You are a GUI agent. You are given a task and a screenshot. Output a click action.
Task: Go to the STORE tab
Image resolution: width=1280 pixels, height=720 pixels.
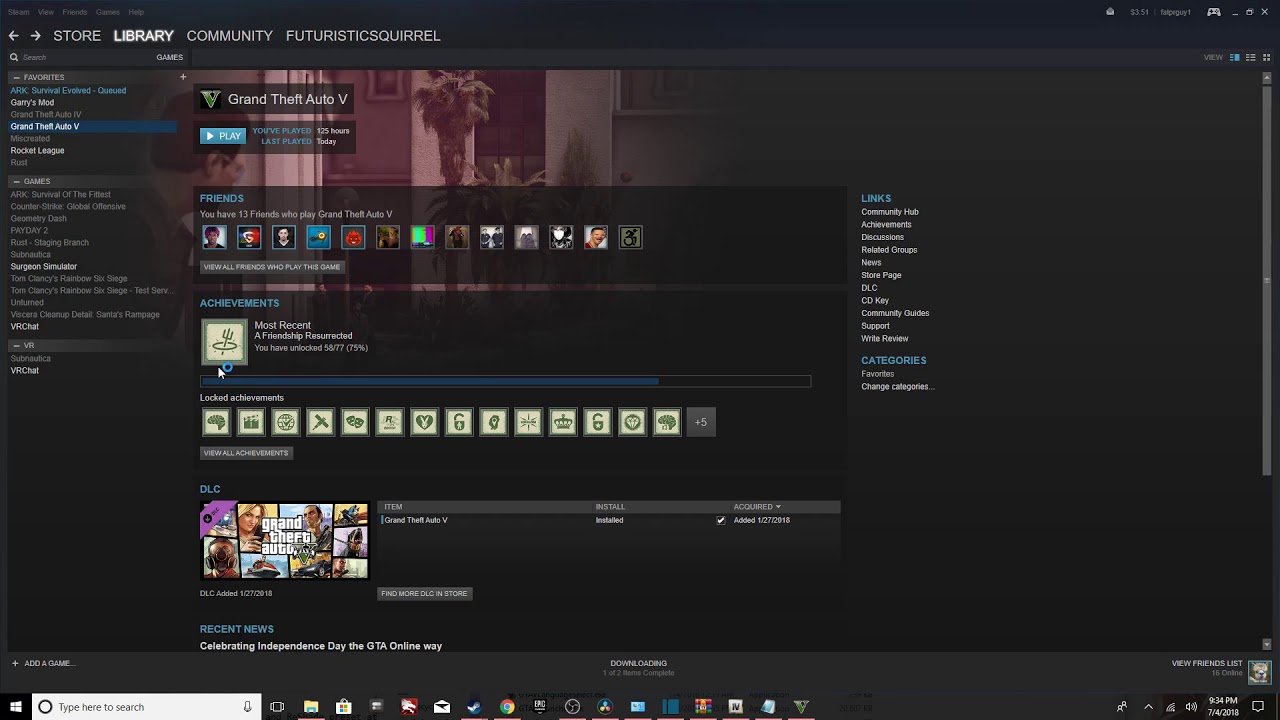point(77,36)
